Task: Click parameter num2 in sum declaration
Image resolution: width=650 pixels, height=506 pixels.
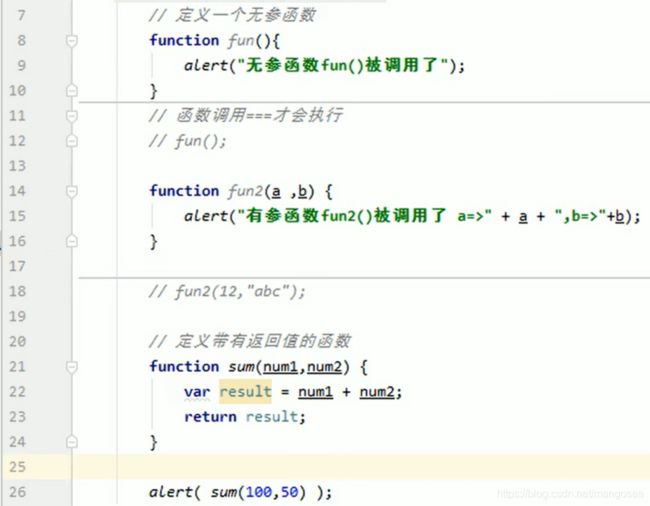Action: [x=325, y=367]
